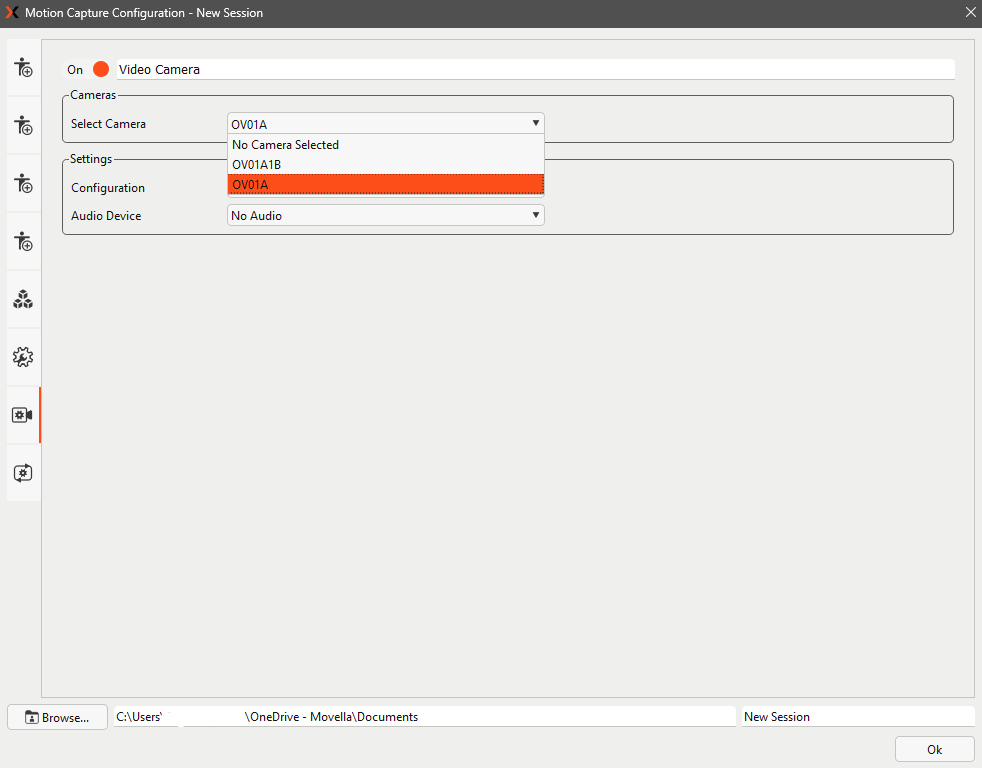Screen dimensions: 982x768
Task: Open the Audio Device dropdown showing No Audio
Action: click(x=386, y=215)
